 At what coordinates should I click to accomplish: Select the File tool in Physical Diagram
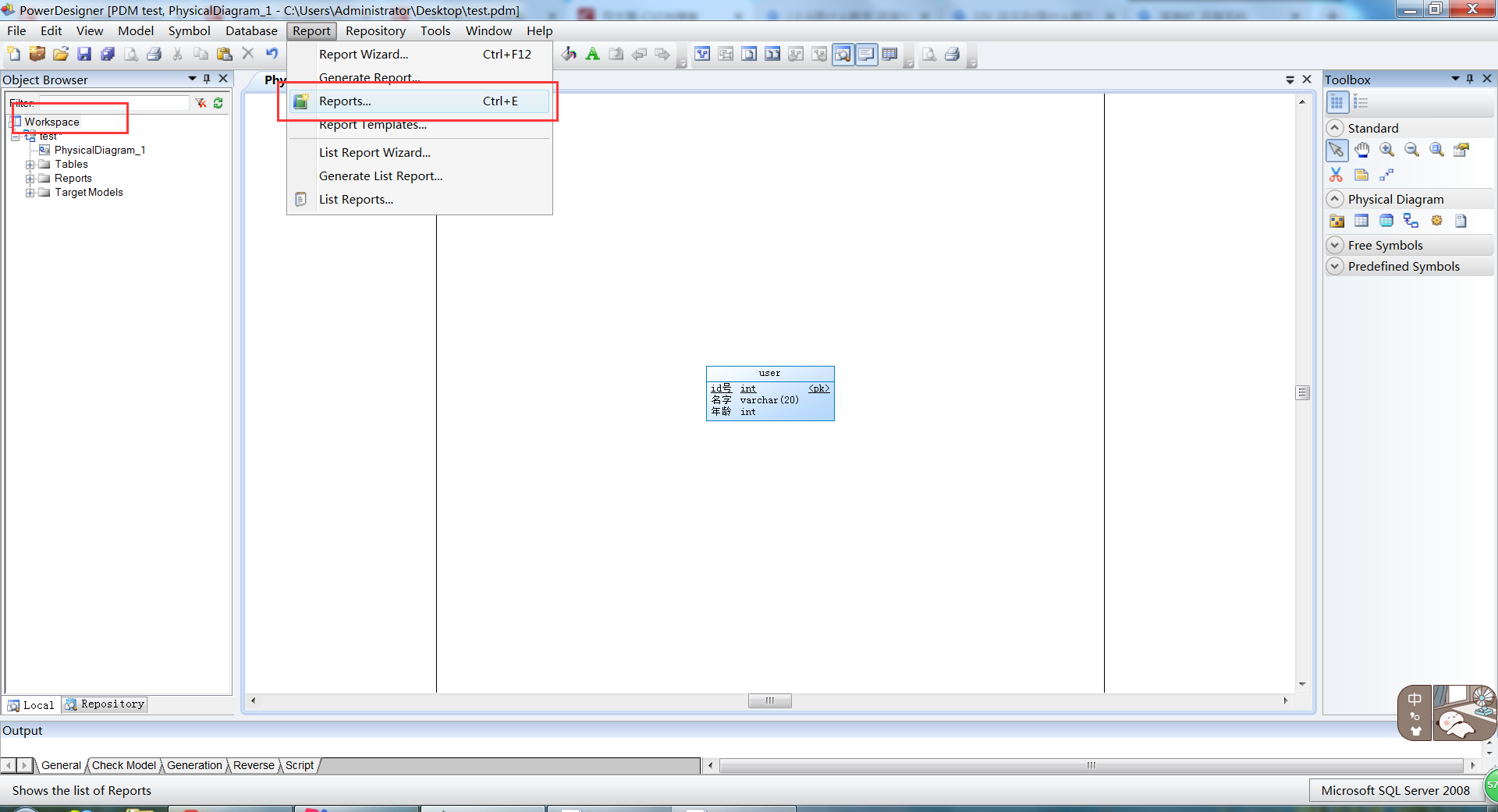tap(1461, 221)
